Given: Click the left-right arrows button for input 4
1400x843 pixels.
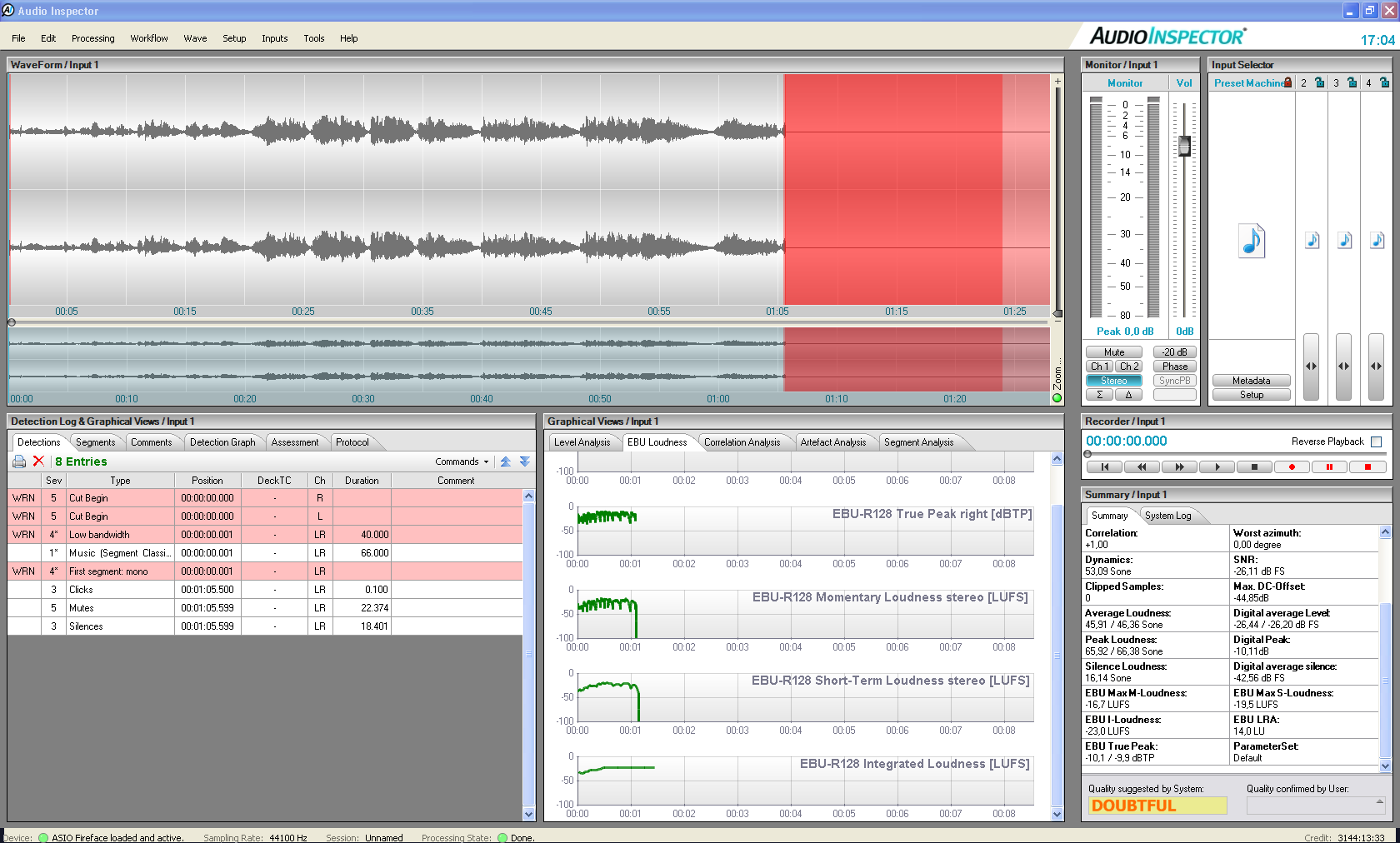Looking at the screenshot, I should [1376, 367].
